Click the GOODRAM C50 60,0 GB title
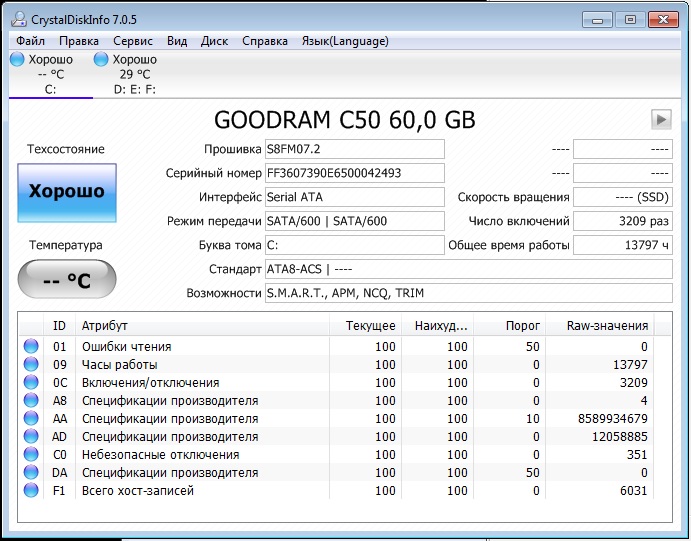 pos(345,120)
